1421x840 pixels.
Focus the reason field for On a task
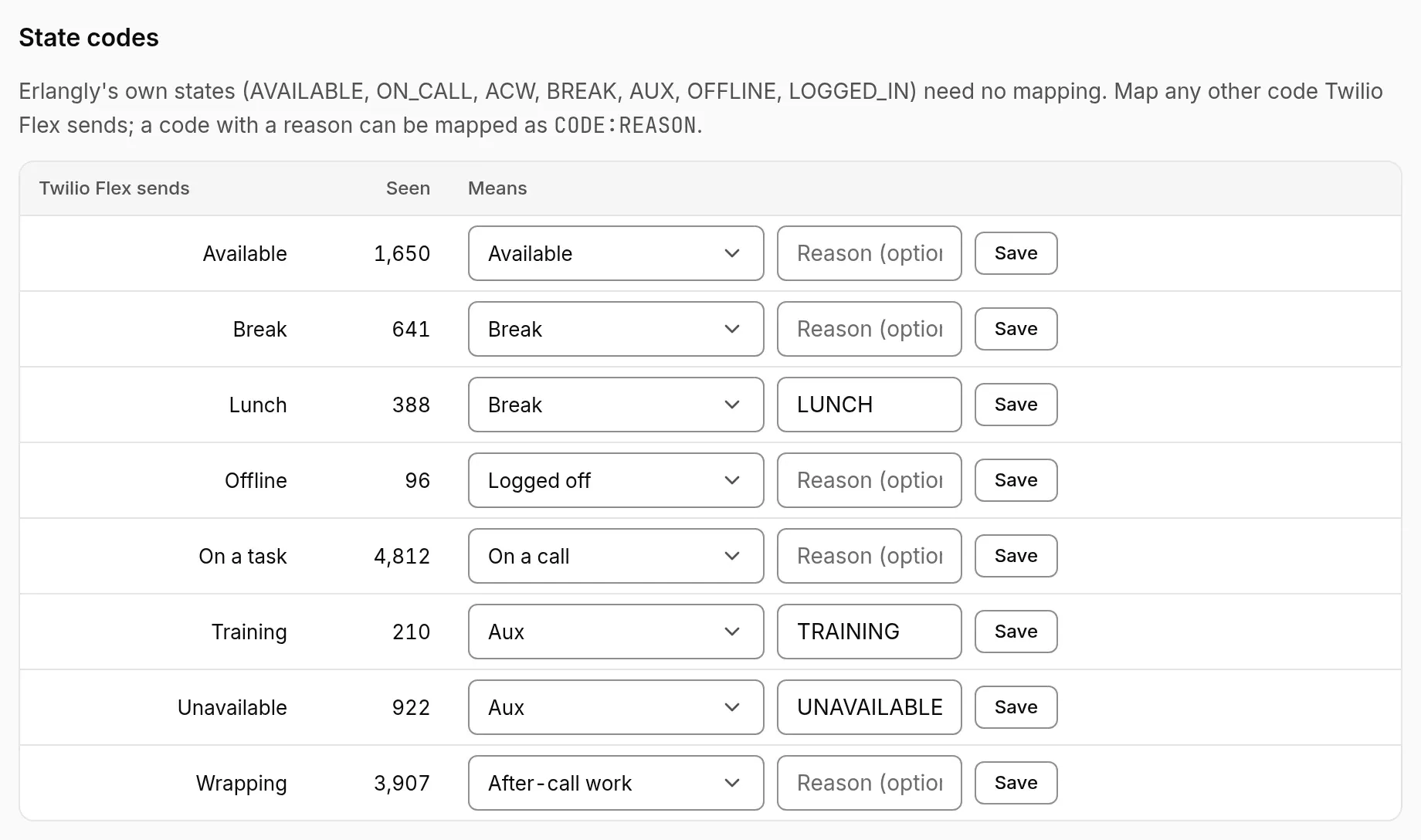(869, 556)
